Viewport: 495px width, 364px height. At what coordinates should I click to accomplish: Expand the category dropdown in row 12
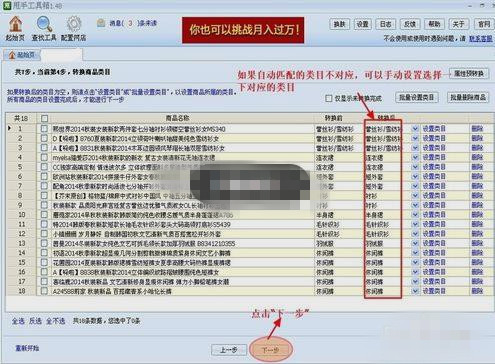pos(415,234)
